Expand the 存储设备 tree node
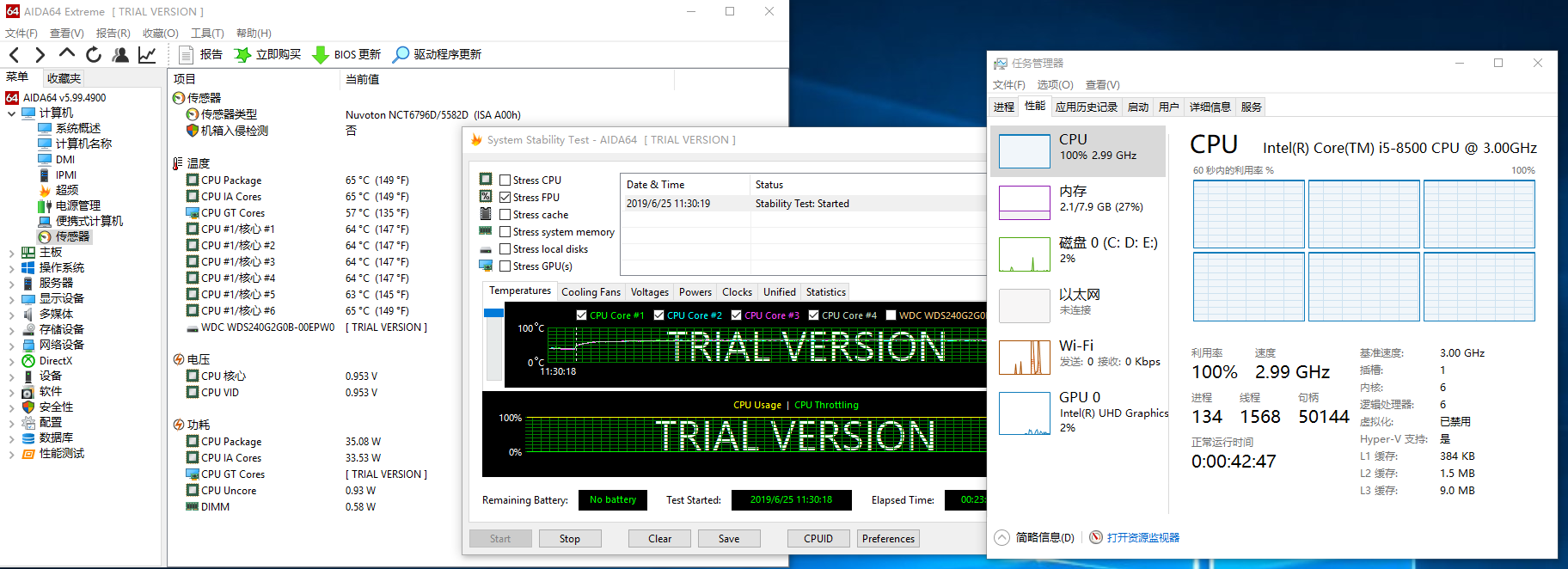Viewport: 1568px width, 569px height. click(11, 330)
